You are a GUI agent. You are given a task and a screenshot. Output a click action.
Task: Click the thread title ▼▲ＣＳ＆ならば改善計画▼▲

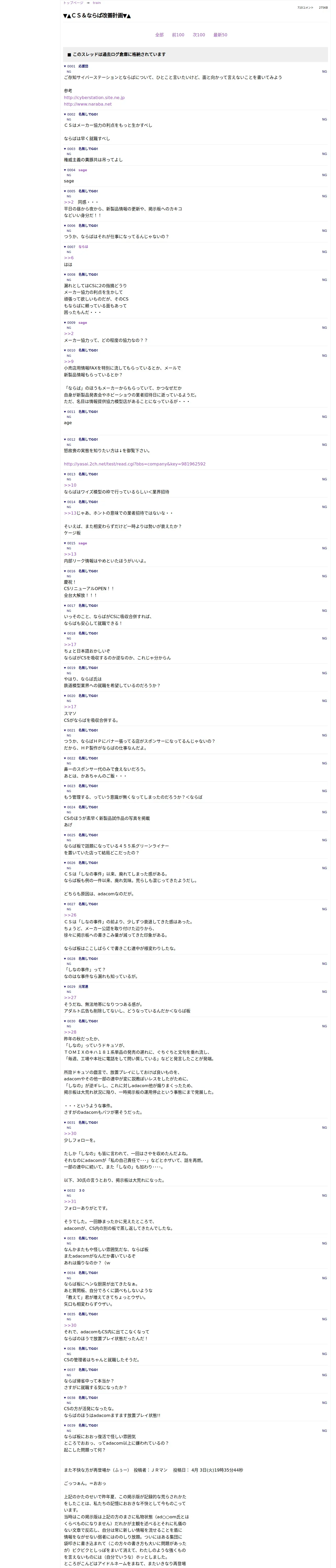pos(97,16)
